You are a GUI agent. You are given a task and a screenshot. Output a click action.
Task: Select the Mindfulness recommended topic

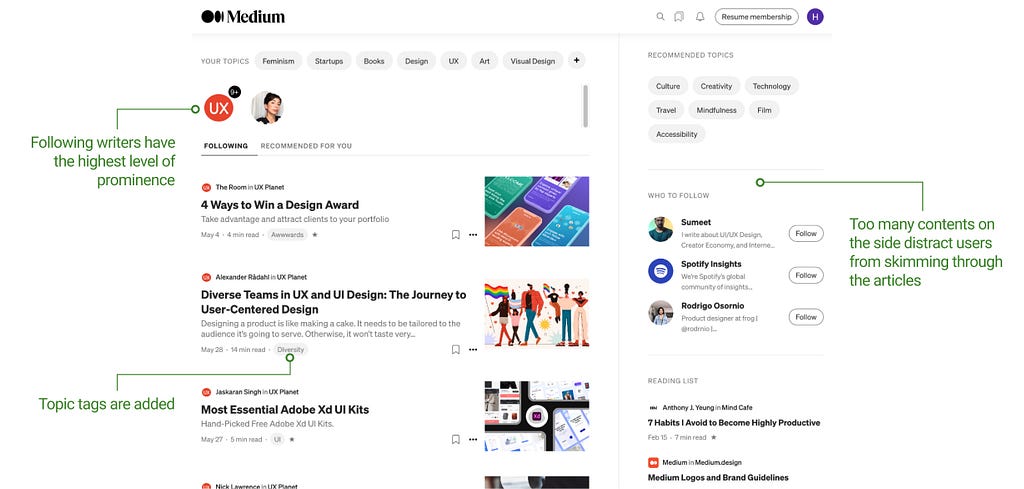tap(716, 110)
